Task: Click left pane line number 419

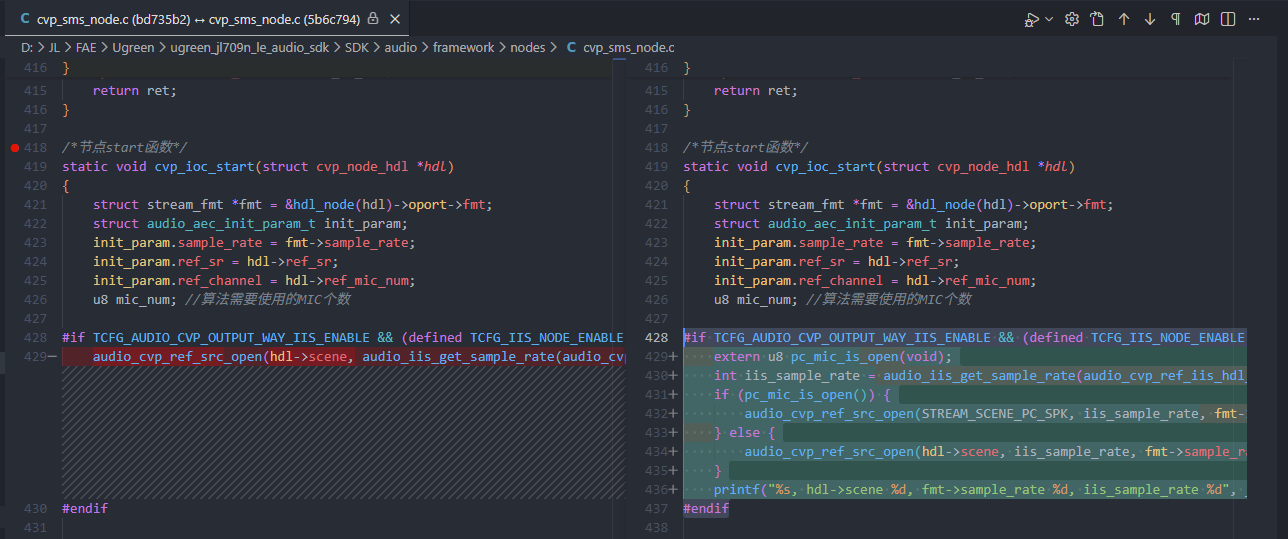Action: point(35,167)
